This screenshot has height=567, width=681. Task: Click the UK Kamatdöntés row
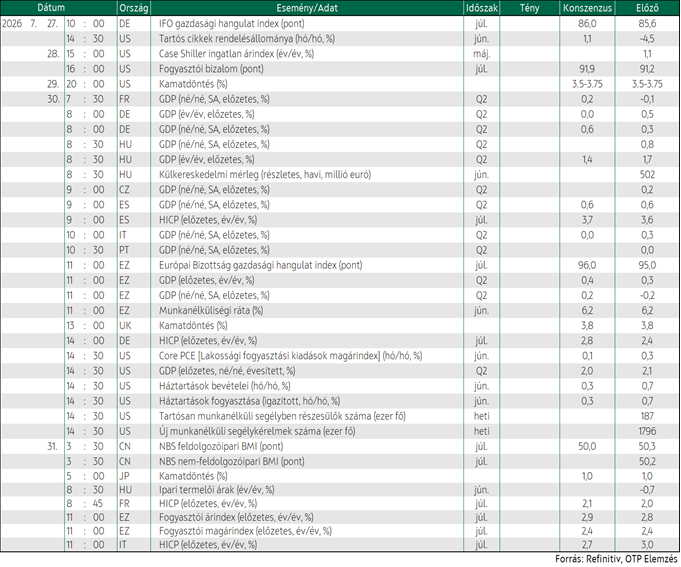point(340,326)
